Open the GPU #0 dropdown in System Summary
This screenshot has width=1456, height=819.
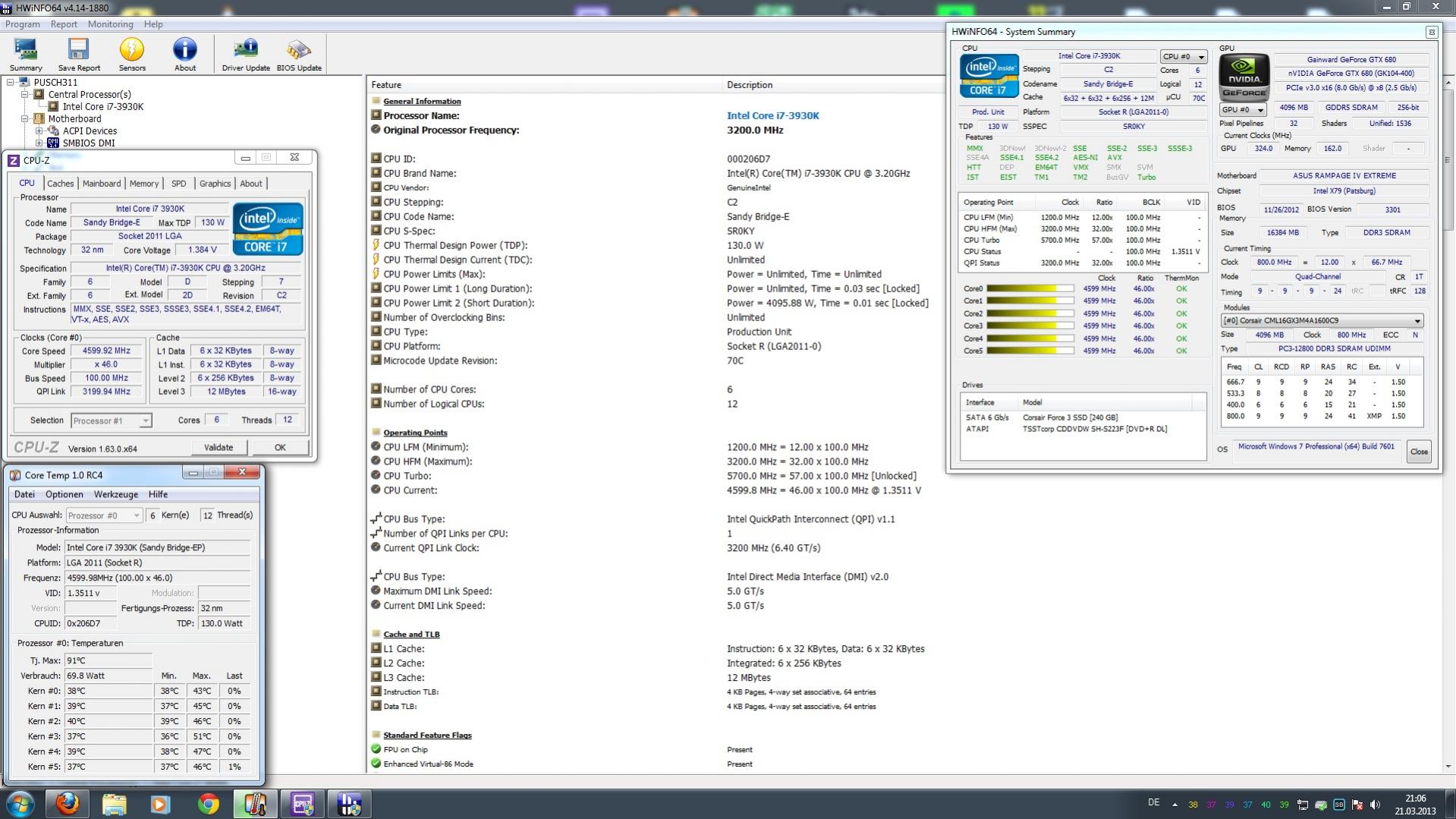click(1243, 110)
